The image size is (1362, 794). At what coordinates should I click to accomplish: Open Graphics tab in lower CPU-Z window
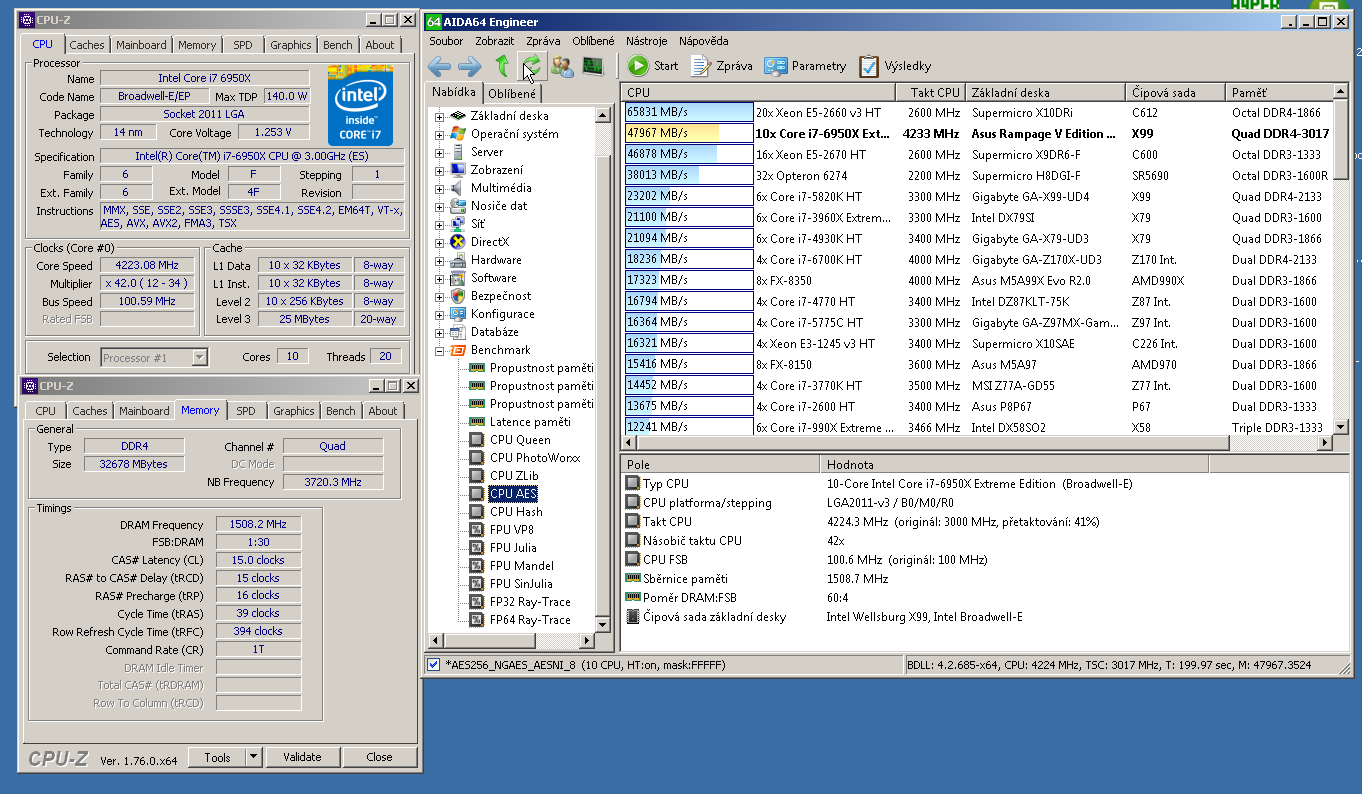[x=294, y=411]
